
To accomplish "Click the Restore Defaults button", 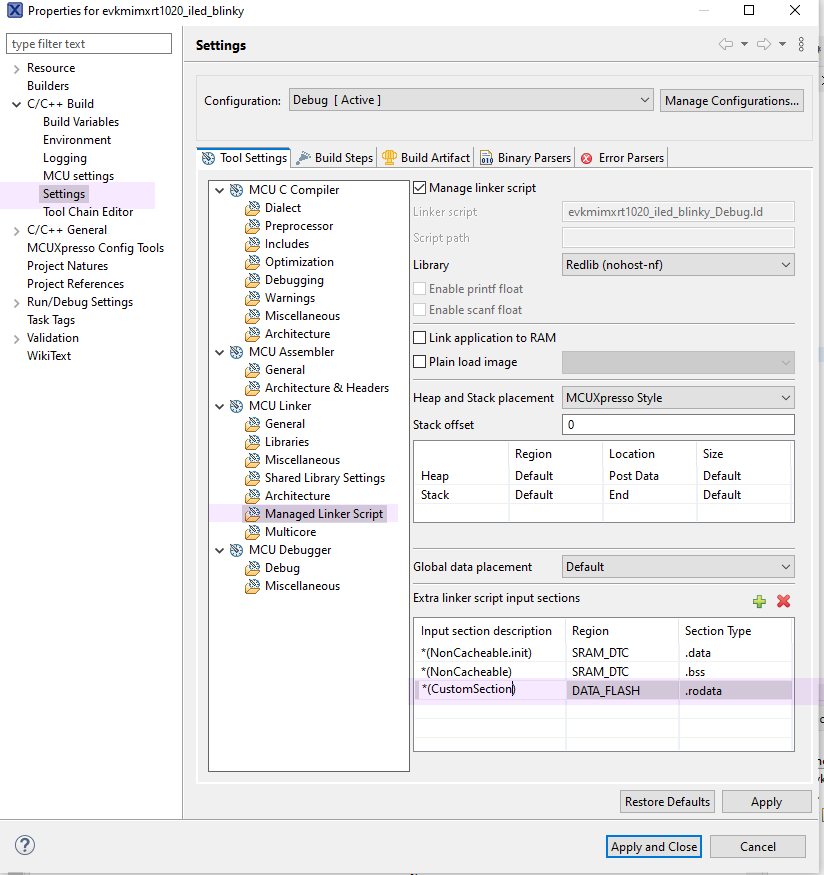I will tap(667, 801).
